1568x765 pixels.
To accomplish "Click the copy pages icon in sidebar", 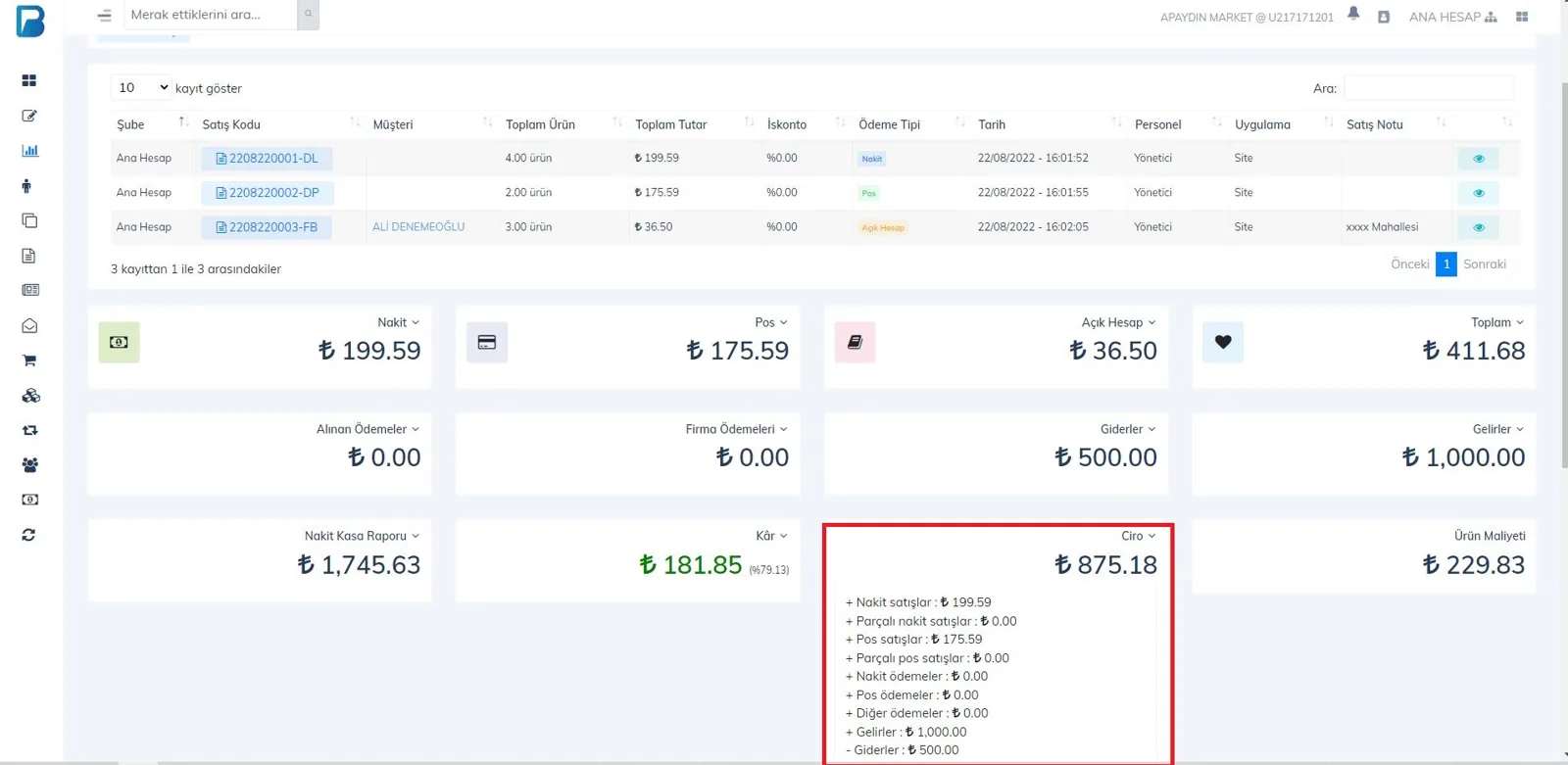I will [x=29, y=220].
